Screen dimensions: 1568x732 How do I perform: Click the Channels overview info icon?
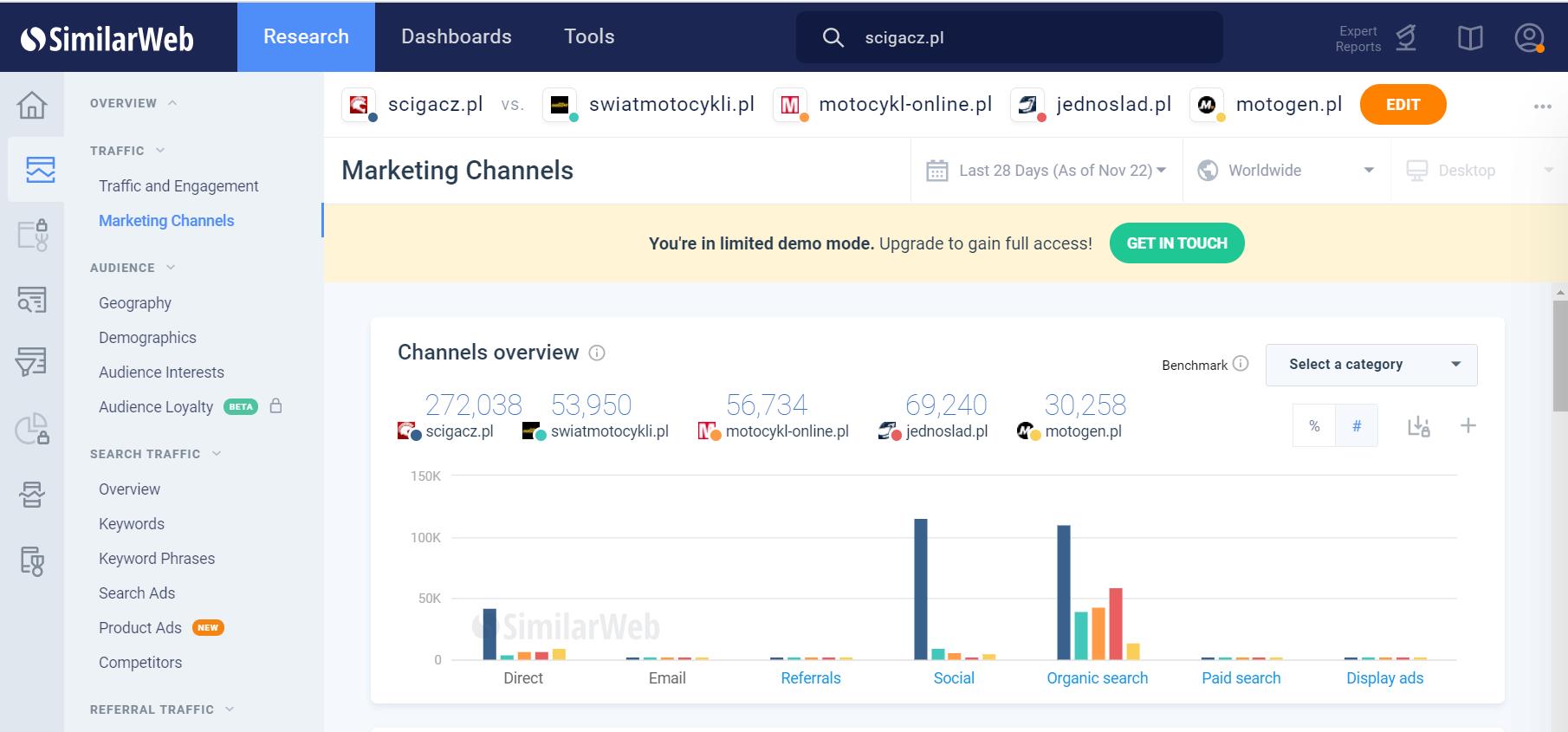click(597, 353)
